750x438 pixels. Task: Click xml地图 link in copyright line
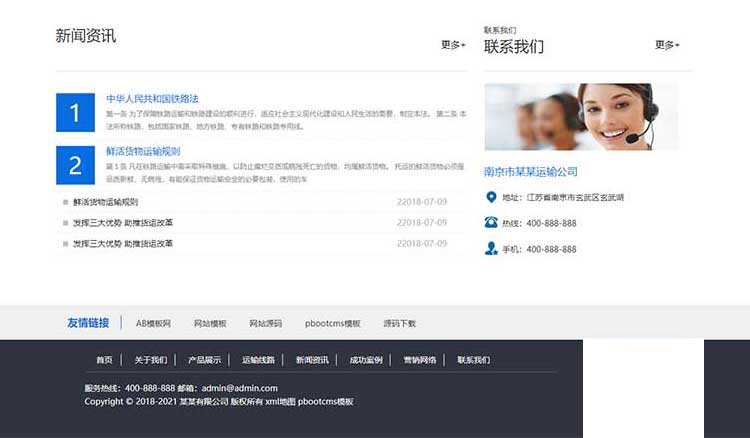click(x=280, y=402)
